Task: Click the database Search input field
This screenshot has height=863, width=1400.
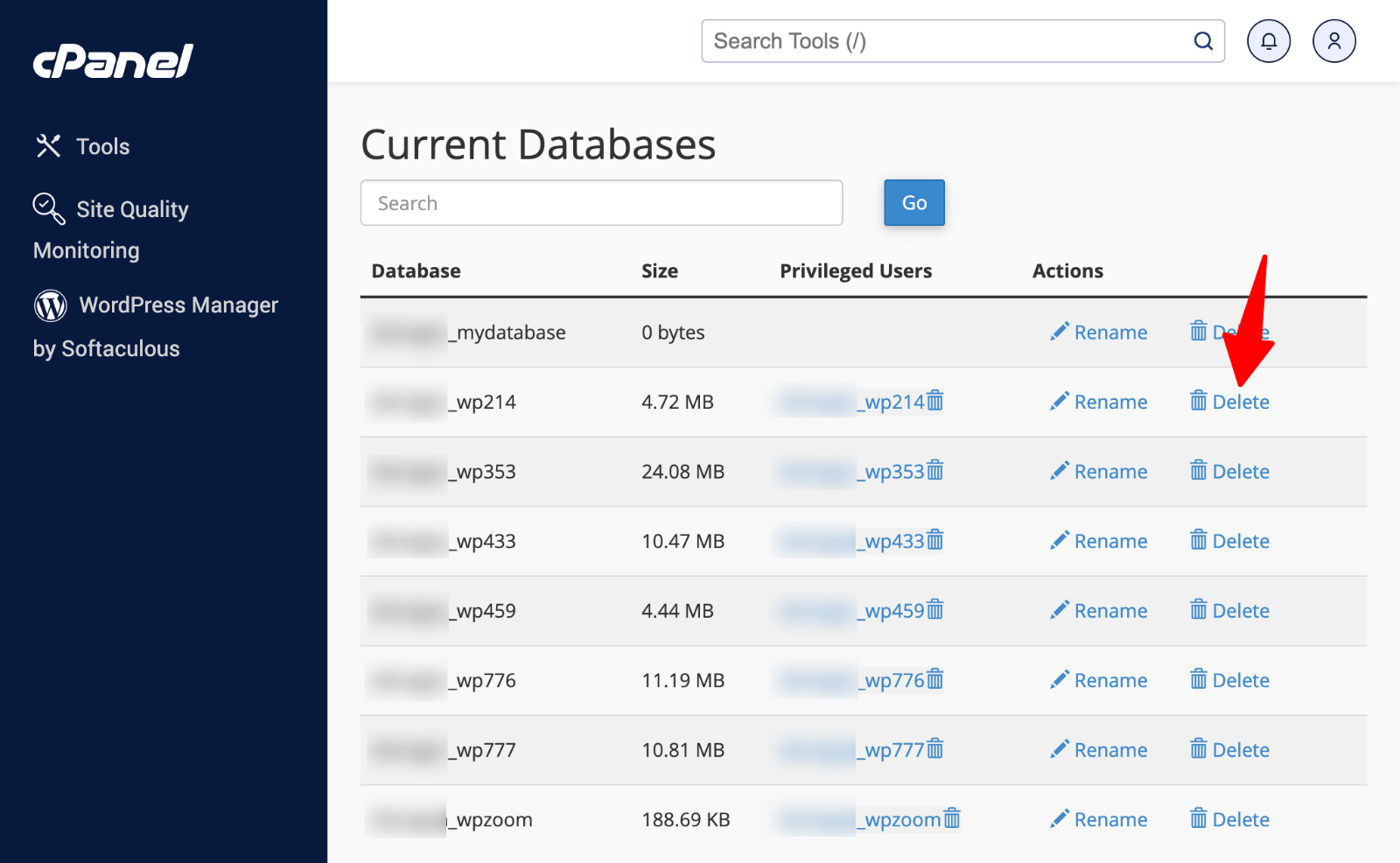Action: pos(601,202)
